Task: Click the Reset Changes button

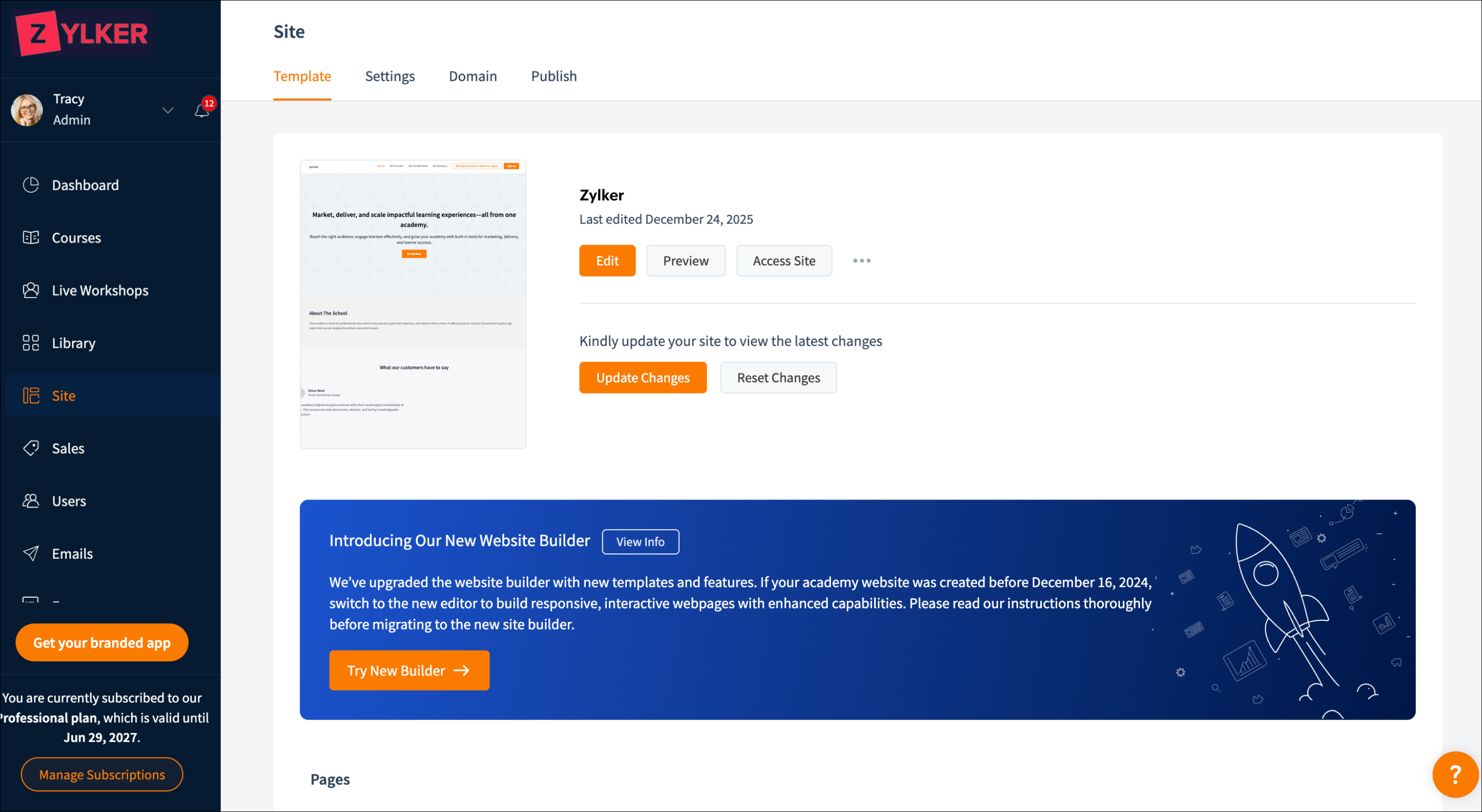Action: [778, 377]
